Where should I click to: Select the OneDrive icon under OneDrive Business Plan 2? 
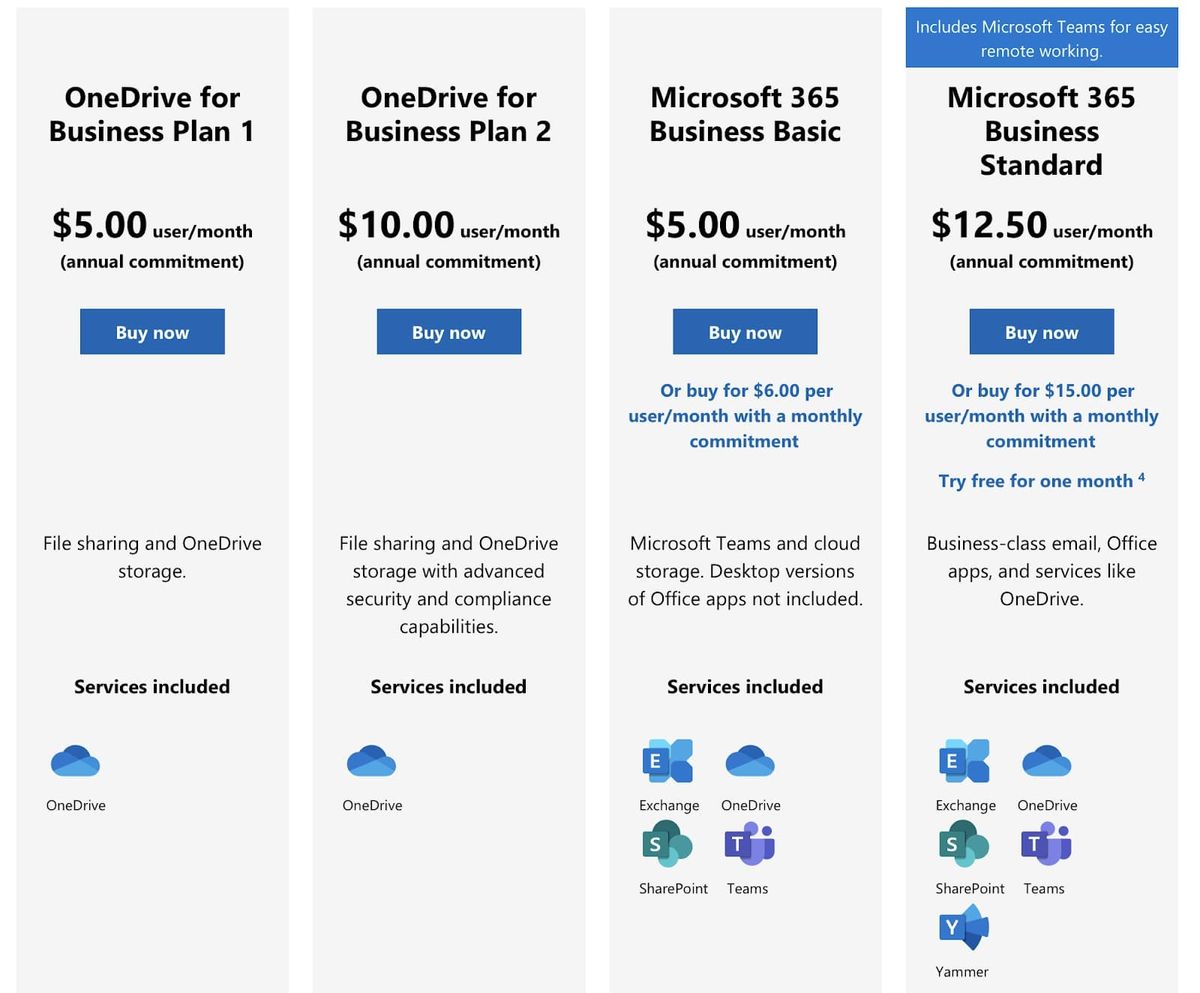click(x=372, y=762)
